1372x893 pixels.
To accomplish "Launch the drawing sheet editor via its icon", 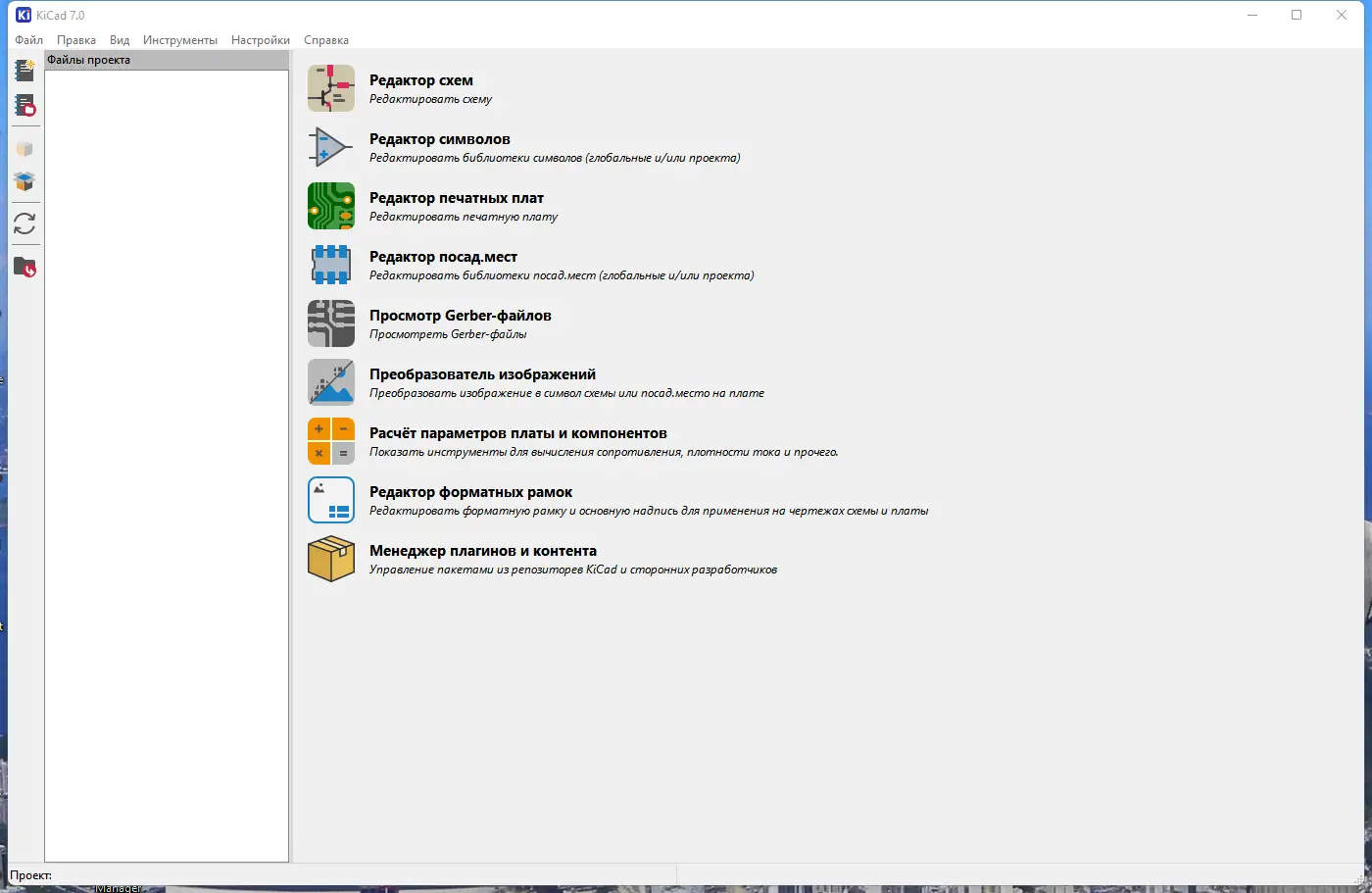I will pyautogui.click(x=331, y=500).
